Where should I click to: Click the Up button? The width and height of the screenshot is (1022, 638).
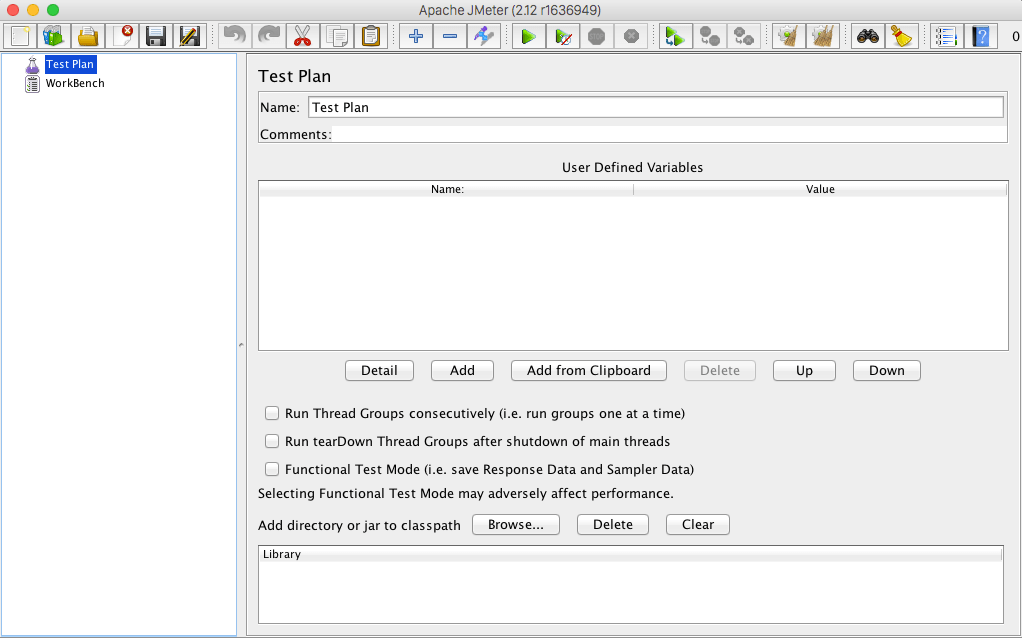tap(804, 370)
